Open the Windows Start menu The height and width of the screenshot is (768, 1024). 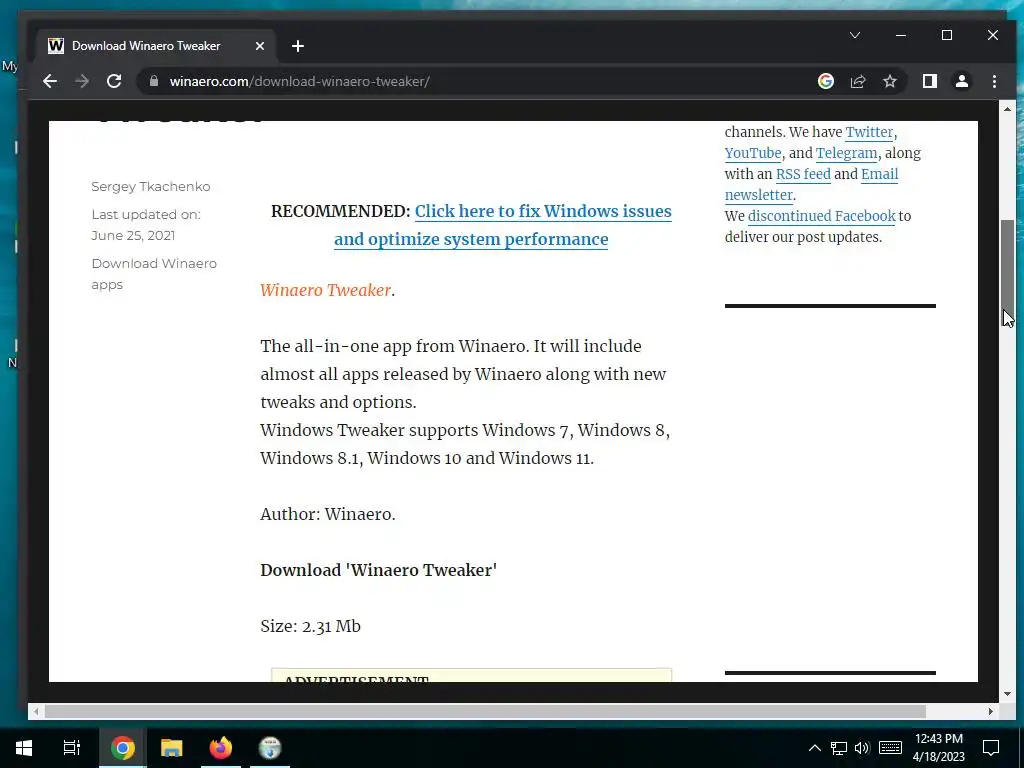point(24,748)
